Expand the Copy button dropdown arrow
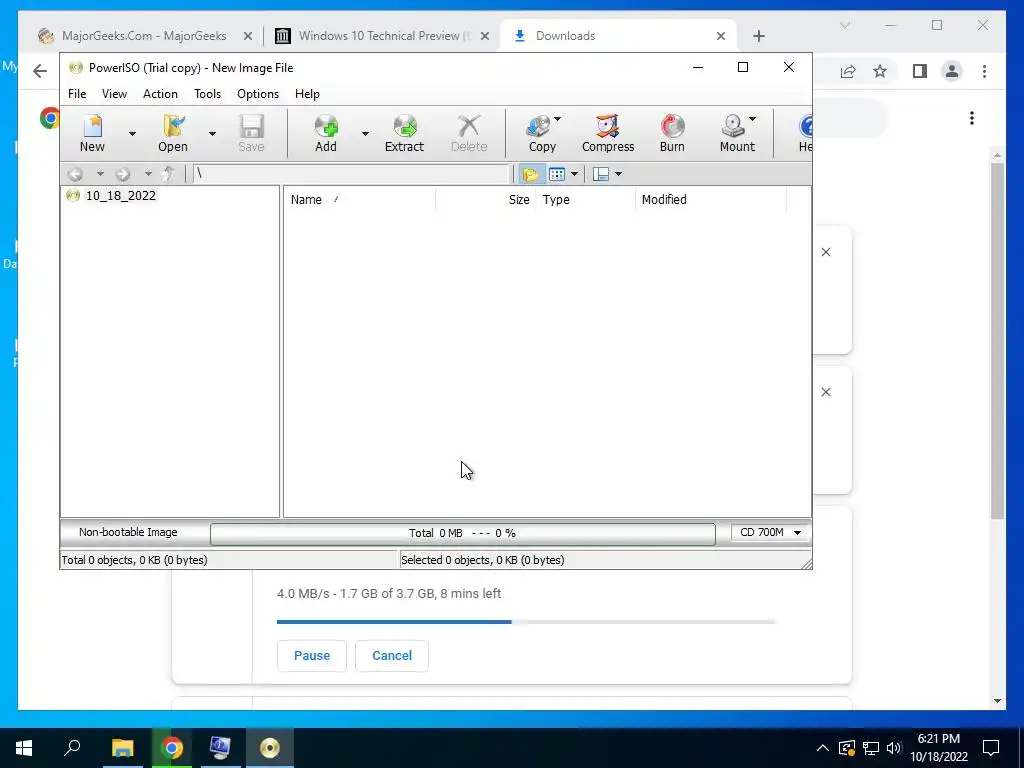The height and width of the screenshot is (768, 1024). coord(557,119)
